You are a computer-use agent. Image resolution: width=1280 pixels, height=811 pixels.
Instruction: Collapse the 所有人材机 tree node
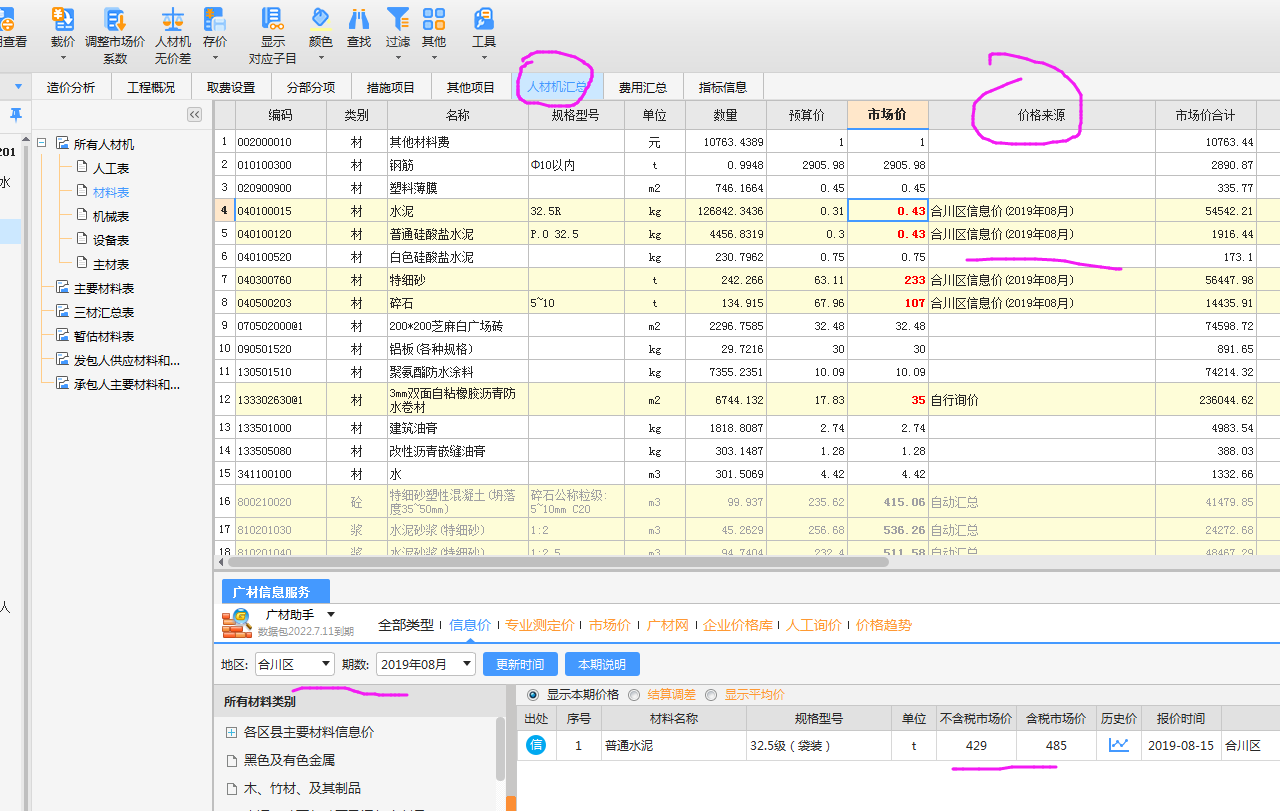(x=43, y=144)
